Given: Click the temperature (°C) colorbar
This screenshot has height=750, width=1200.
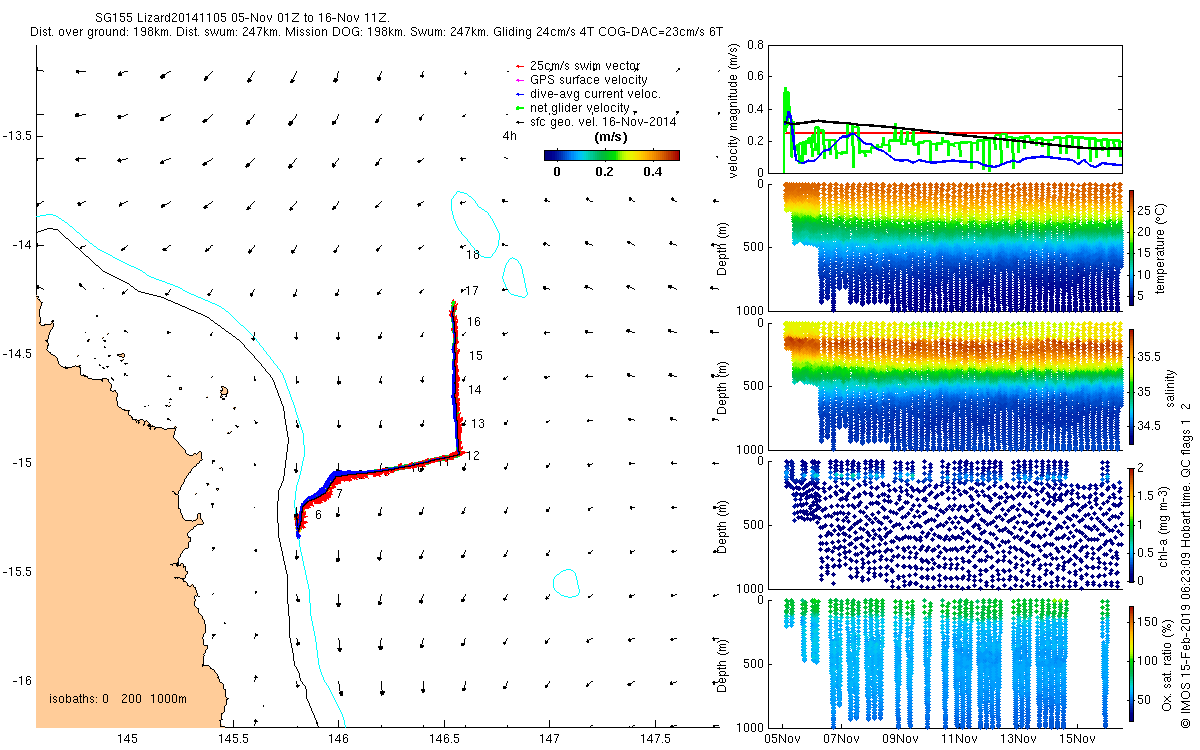Looking at the screenshot, I should (x=1132, y=247).
